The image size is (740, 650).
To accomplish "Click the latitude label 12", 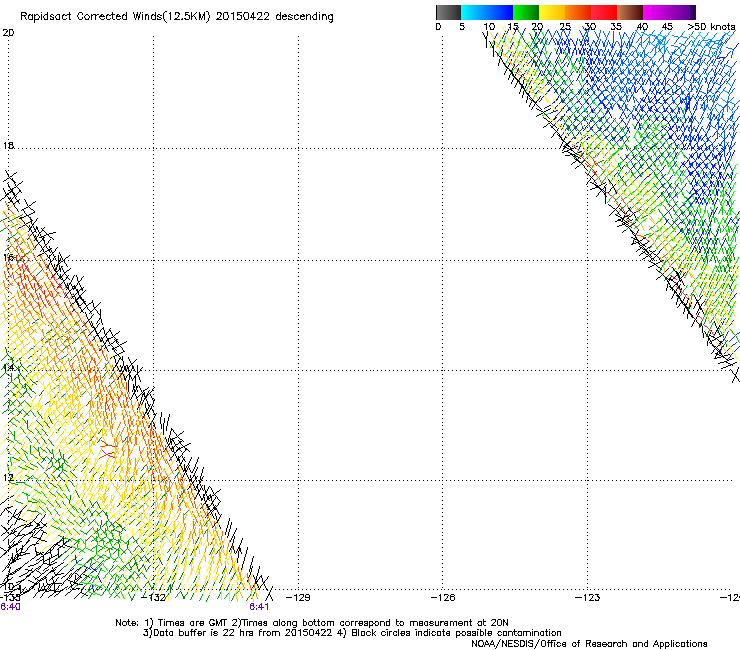I will click(x=8, y=478).
